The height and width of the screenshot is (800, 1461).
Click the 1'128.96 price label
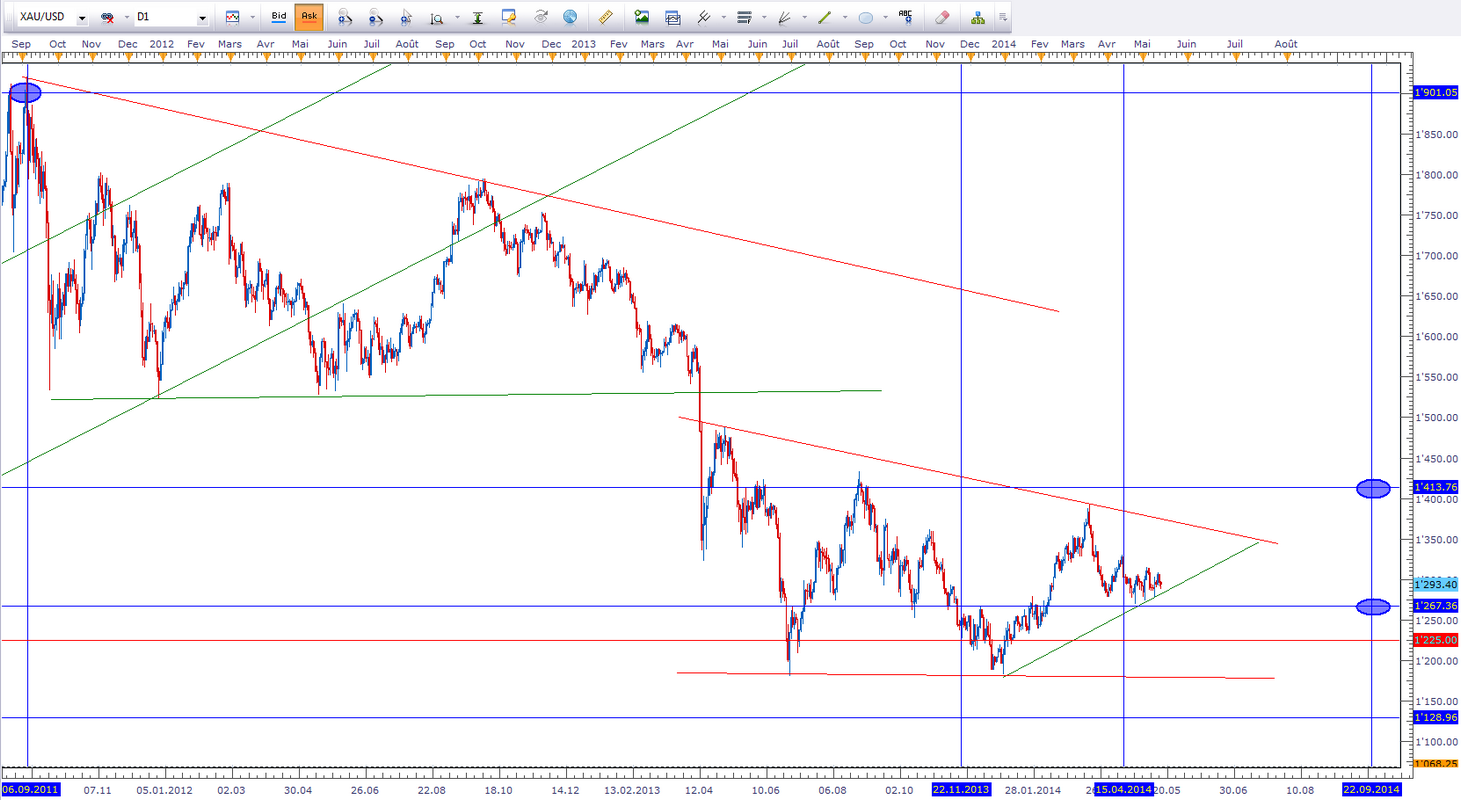[1436, 718]
